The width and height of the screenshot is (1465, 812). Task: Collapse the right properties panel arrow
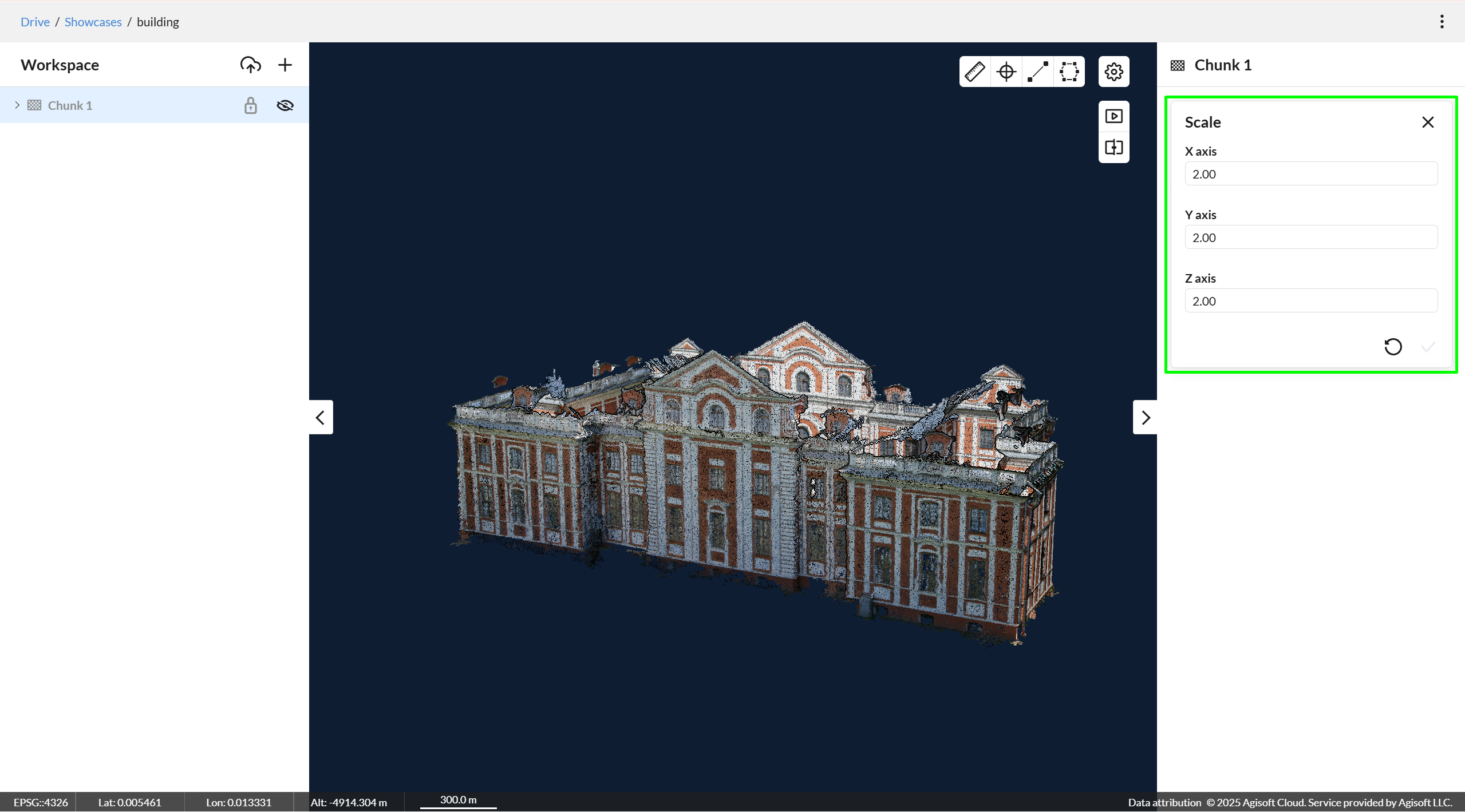(x=1145, y=417)
